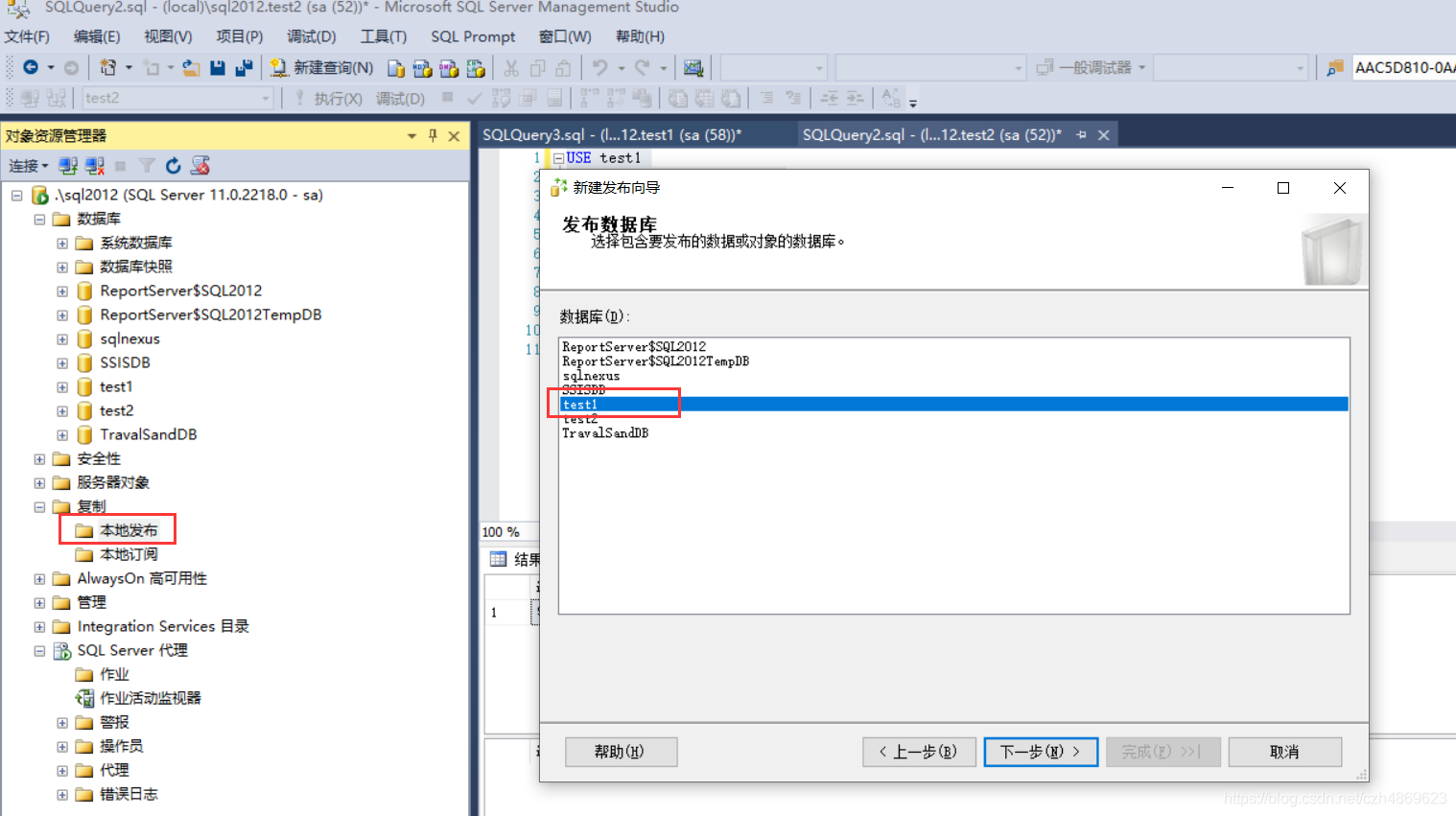Viewport: 1456px width, 816px height.
Task: Open the 文件(F) menu
Action: click(x=27, y=36)
